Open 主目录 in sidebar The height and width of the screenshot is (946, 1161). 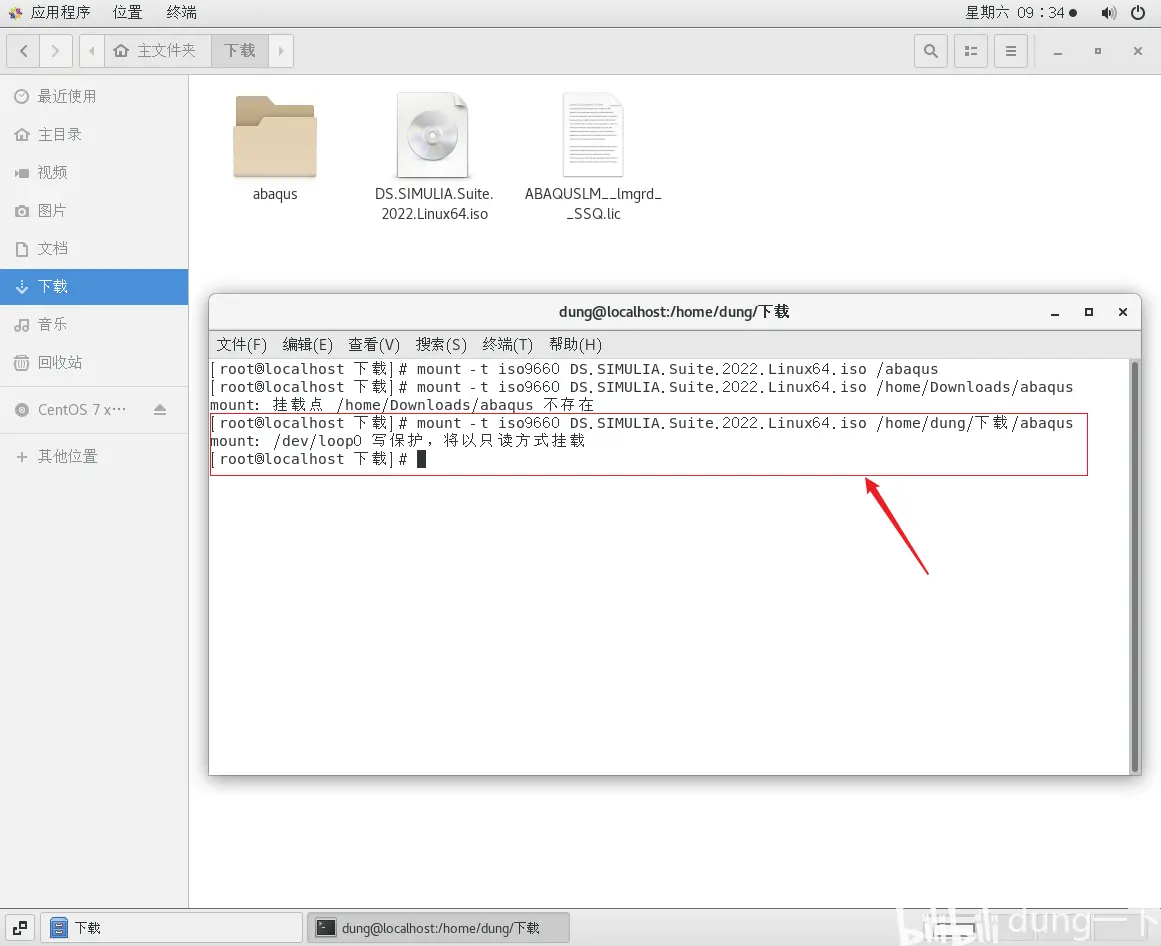[x=94, y=135]
